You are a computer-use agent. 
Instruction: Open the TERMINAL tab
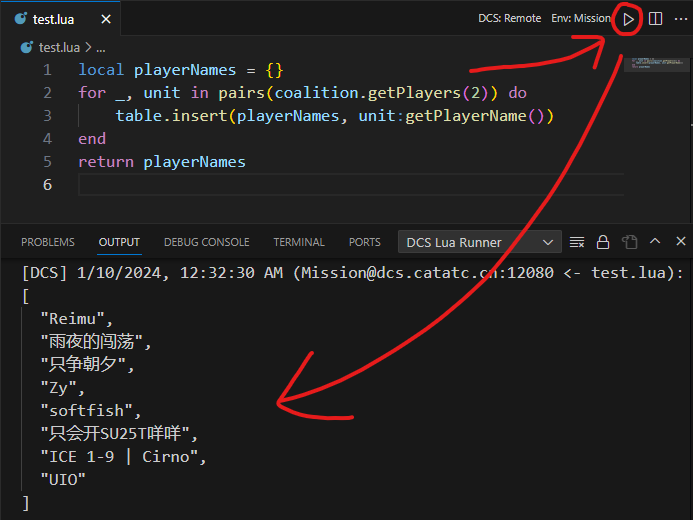pyautogui.click(x=299, y=242)
